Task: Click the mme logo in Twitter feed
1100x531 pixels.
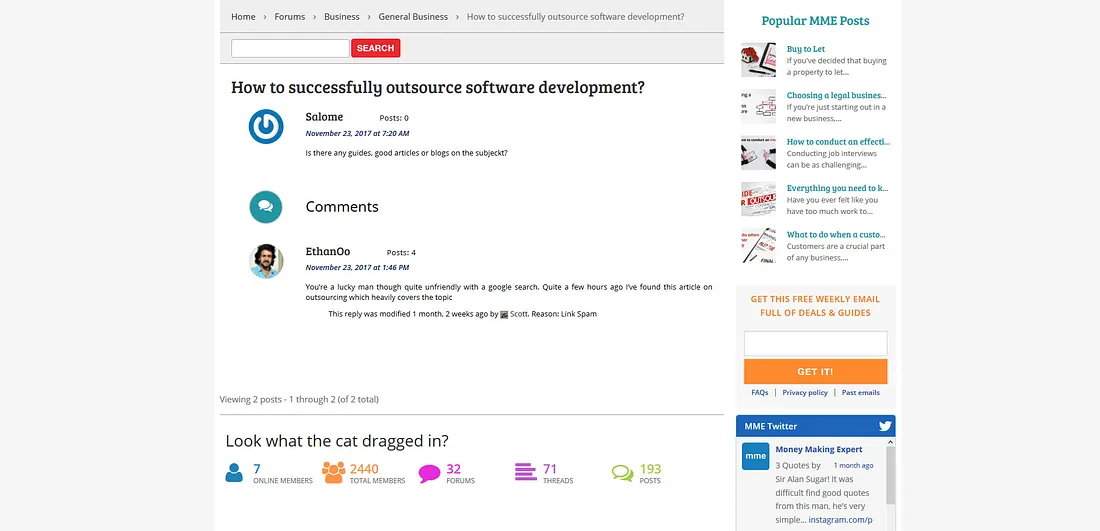Action: 755,456
